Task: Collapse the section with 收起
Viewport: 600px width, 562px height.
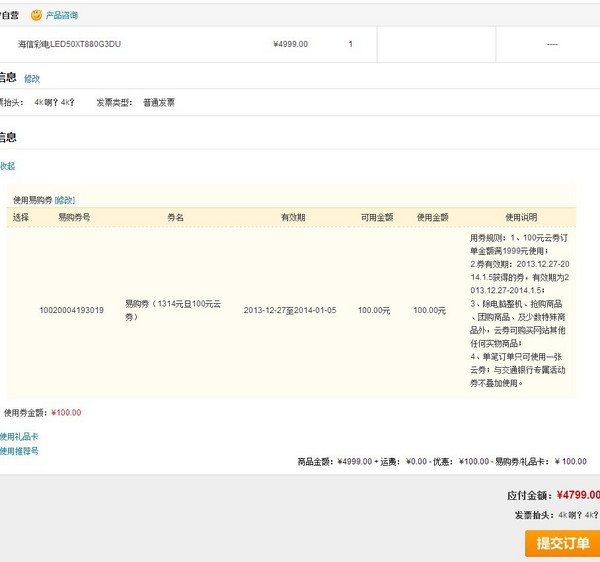Action: coord(7,166)
